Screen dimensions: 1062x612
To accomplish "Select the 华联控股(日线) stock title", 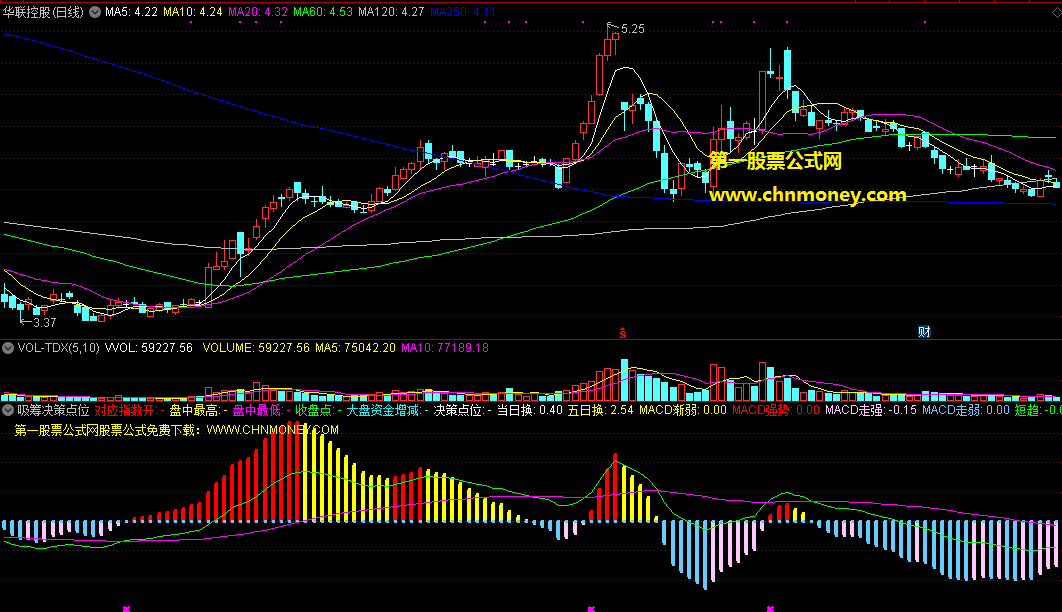I will tap(43, 12).
